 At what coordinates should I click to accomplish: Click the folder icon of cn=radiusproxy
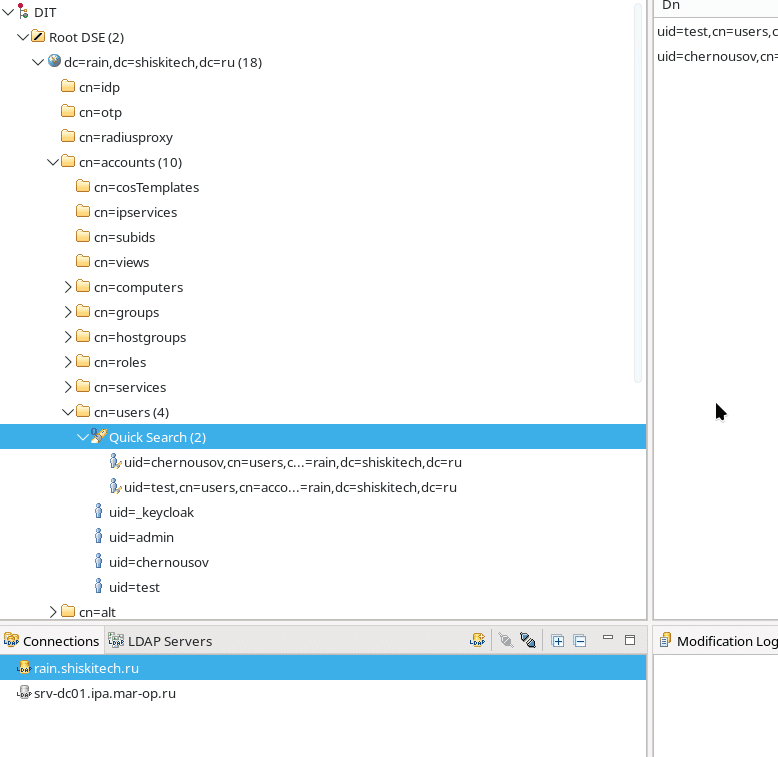pyautogui.click(x=68, y=136)
